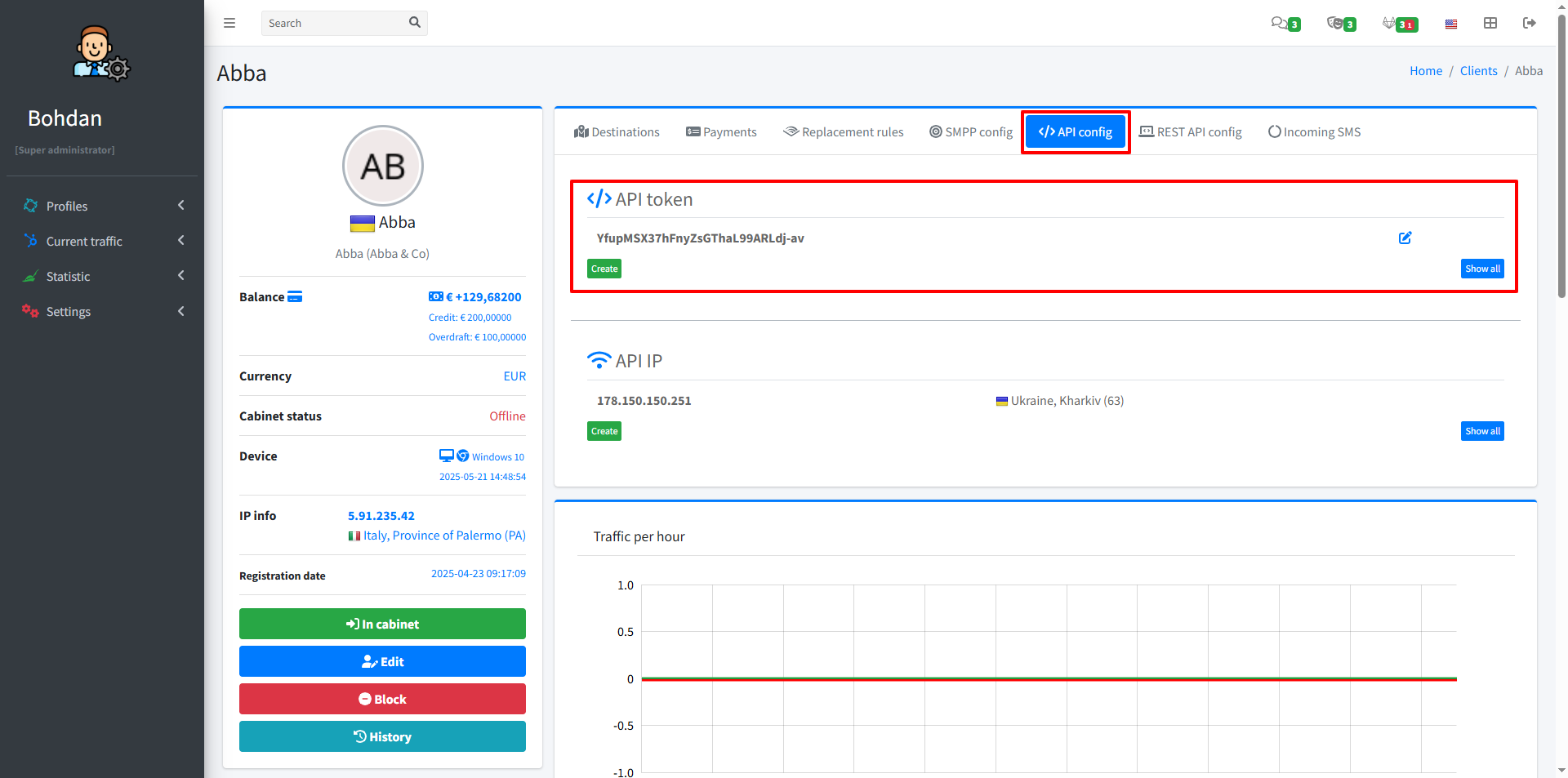The height and width of the screenshot is (778, 1568).
Task: Open the chat messages notification icon
Action: (x=1280, y=23)
